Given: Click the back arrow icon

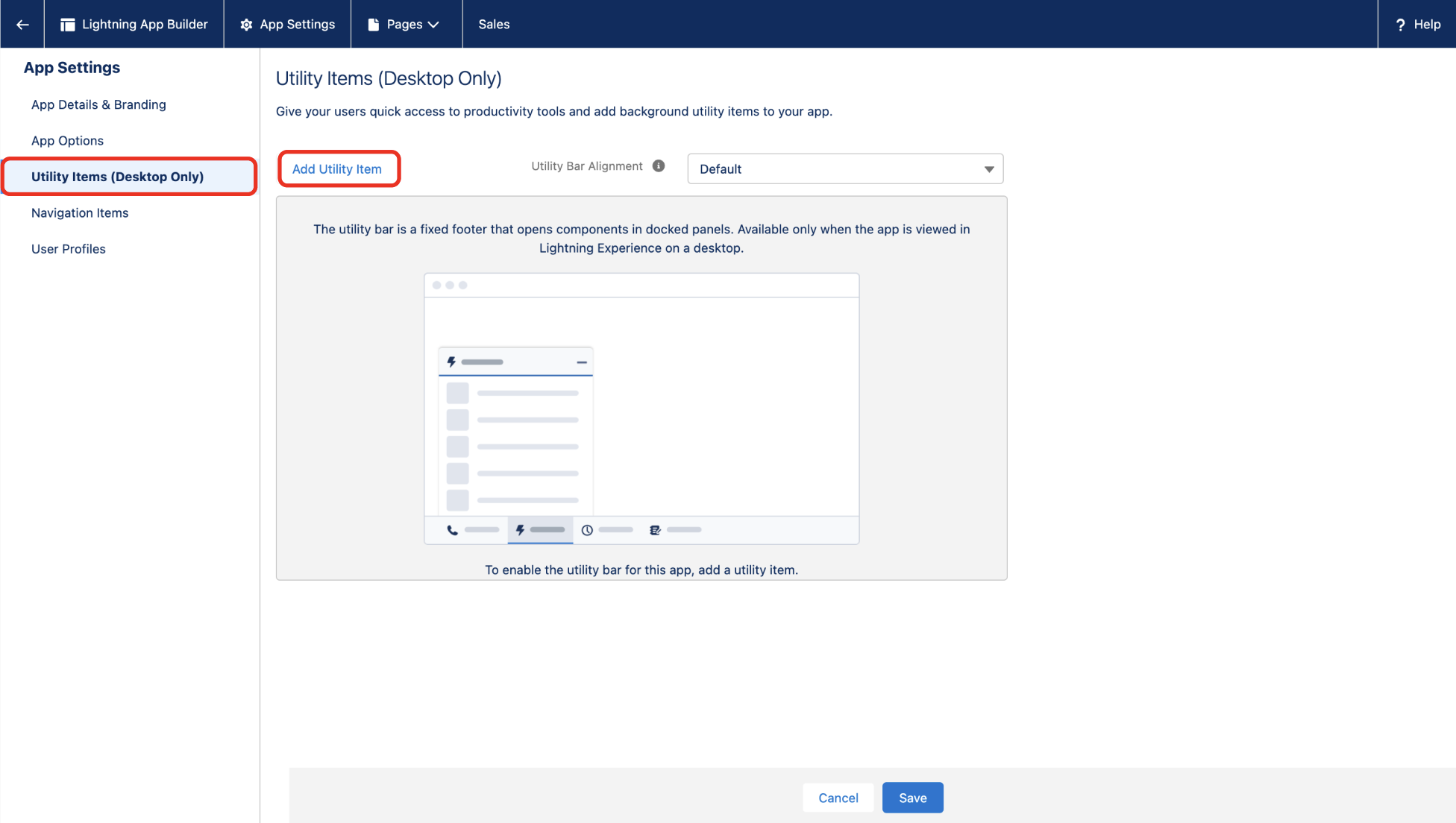Looking at the screenshot, I should tap(22, 25).
